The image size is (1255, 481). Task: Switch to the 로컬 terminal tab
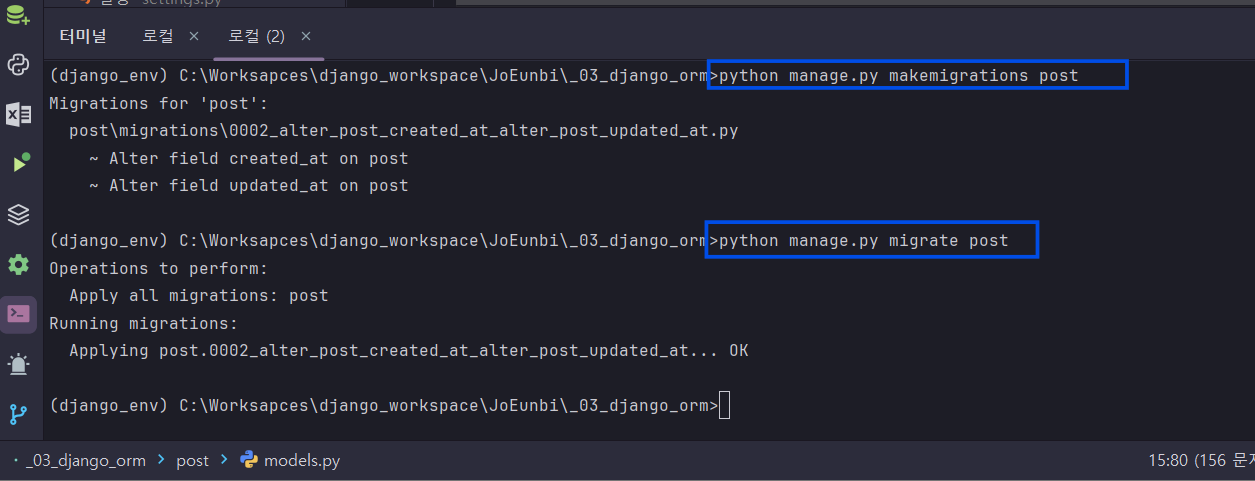tap(157, 36)
